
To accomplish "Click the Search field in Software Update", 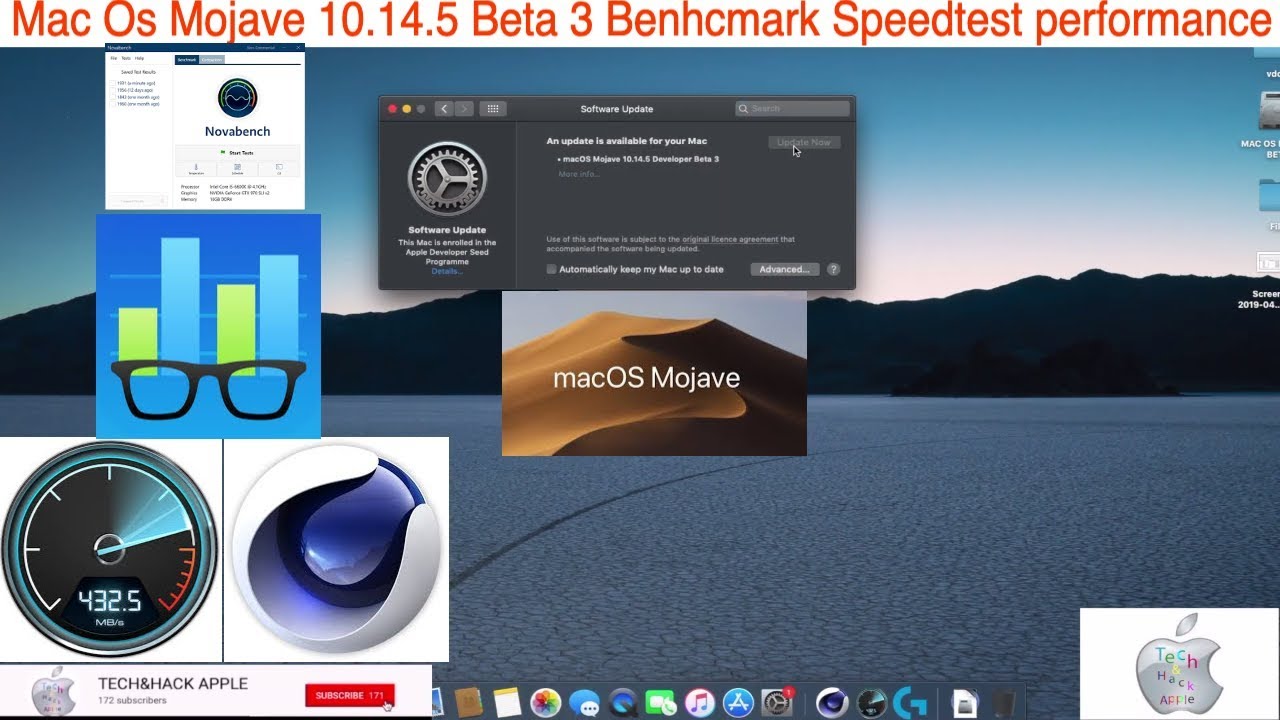I will coord(792,108).
